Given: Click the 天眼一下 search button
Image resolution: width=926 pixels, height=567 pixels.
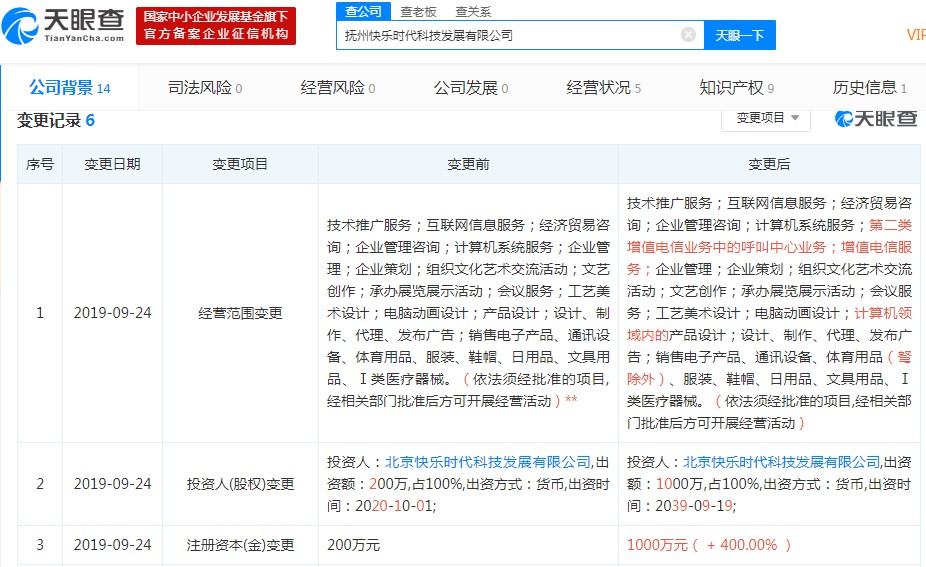Looking at the screenshot, I should (x=739, y=35).
